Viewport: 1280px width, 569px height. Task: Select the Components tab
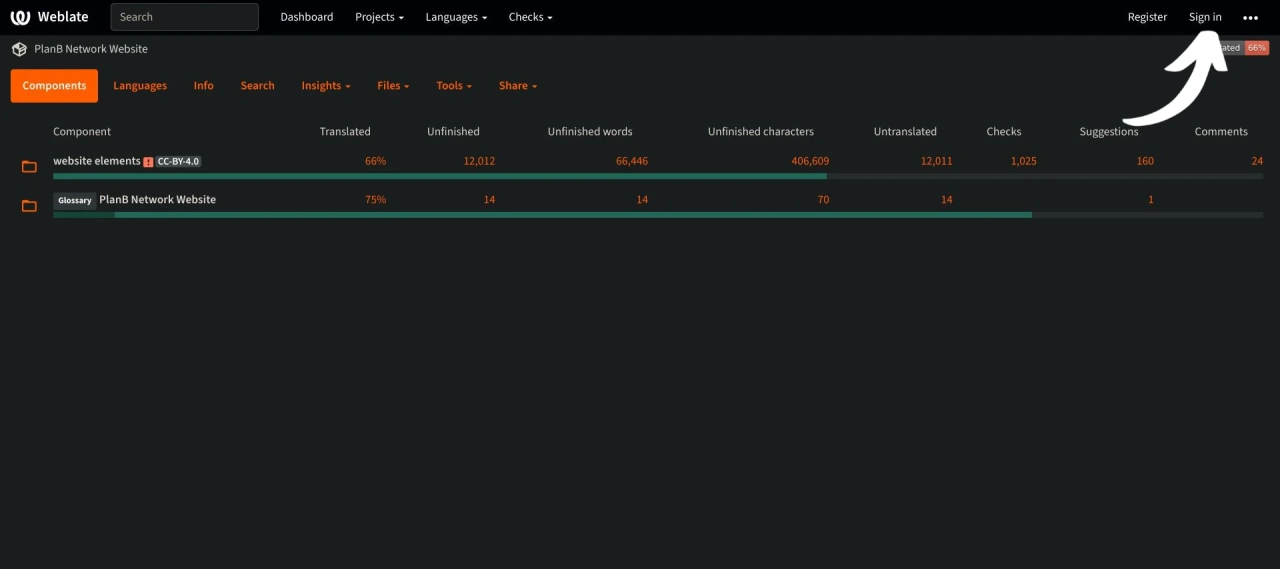point(54,86)
